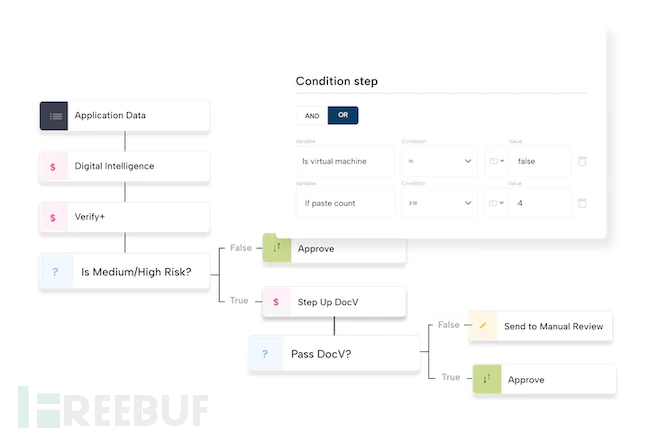Image resolution: width=650 pixels, height=435 pixels.
Task: Click the Is virtual machine variable field
Action: tap(345, 161)
